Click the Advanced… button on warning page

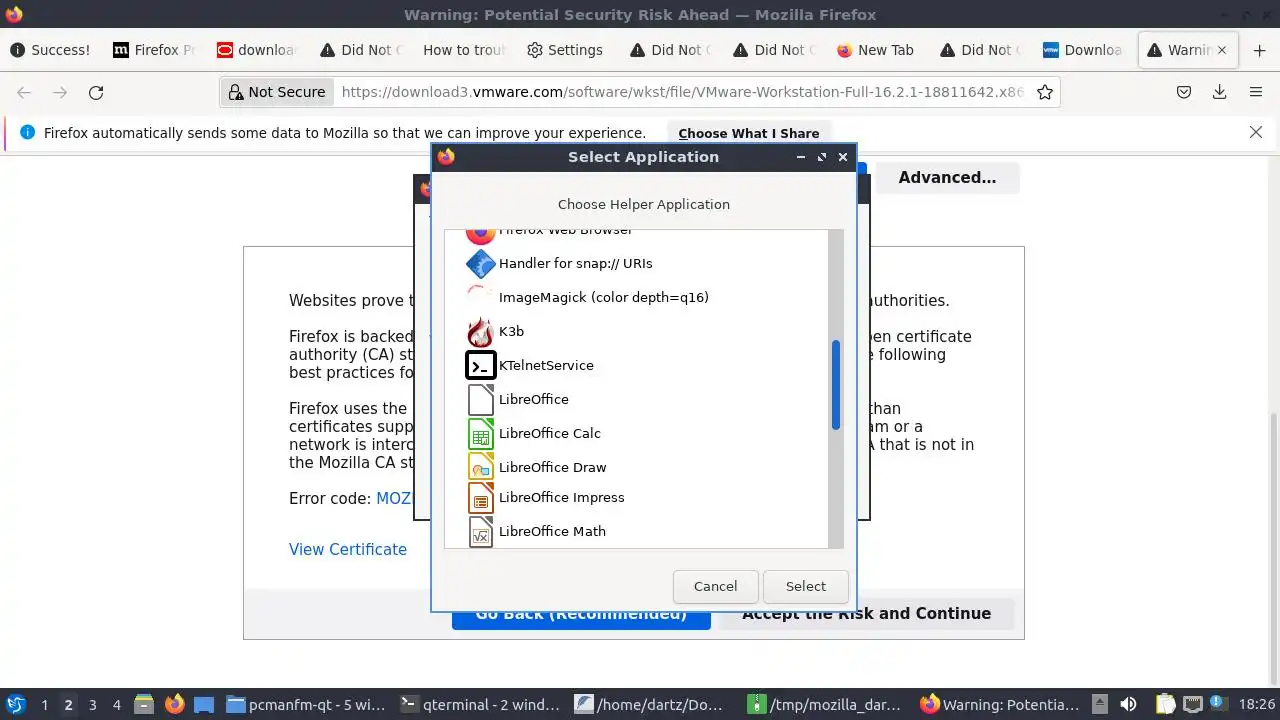947,178
